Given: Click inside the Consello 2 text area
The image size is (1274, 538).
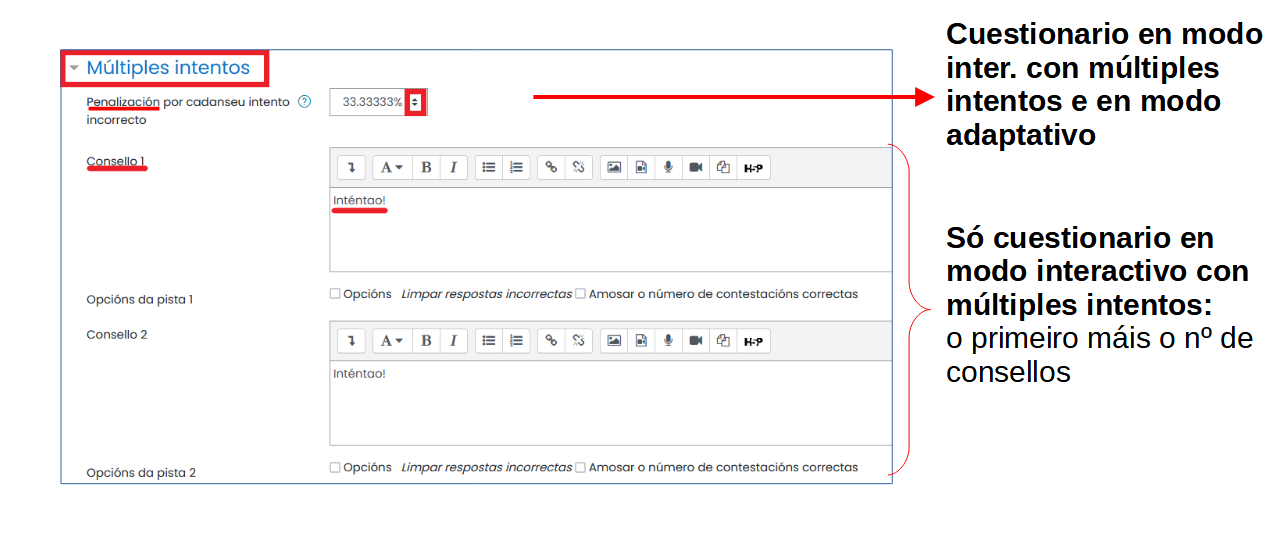Looking at the screenshot, I should [x=610, y=405].
